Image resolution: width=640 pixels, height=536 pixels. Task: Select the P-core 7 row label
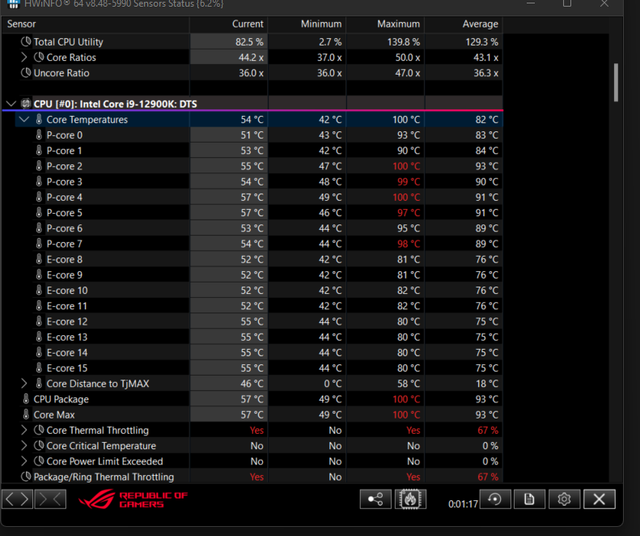point(64,244)
